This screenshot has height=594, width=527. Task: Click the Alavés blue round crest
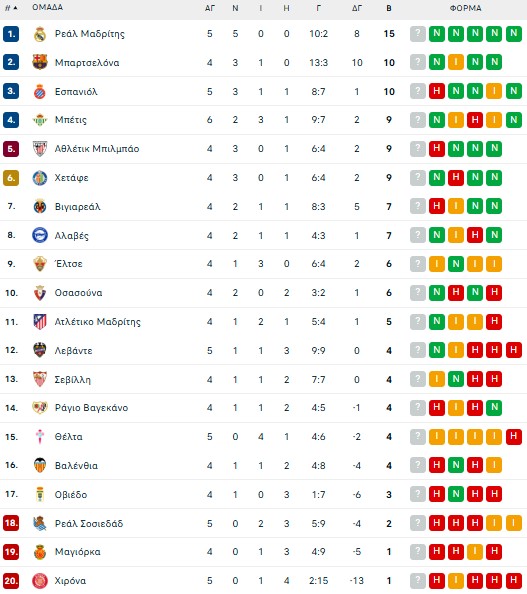[40, 235]
